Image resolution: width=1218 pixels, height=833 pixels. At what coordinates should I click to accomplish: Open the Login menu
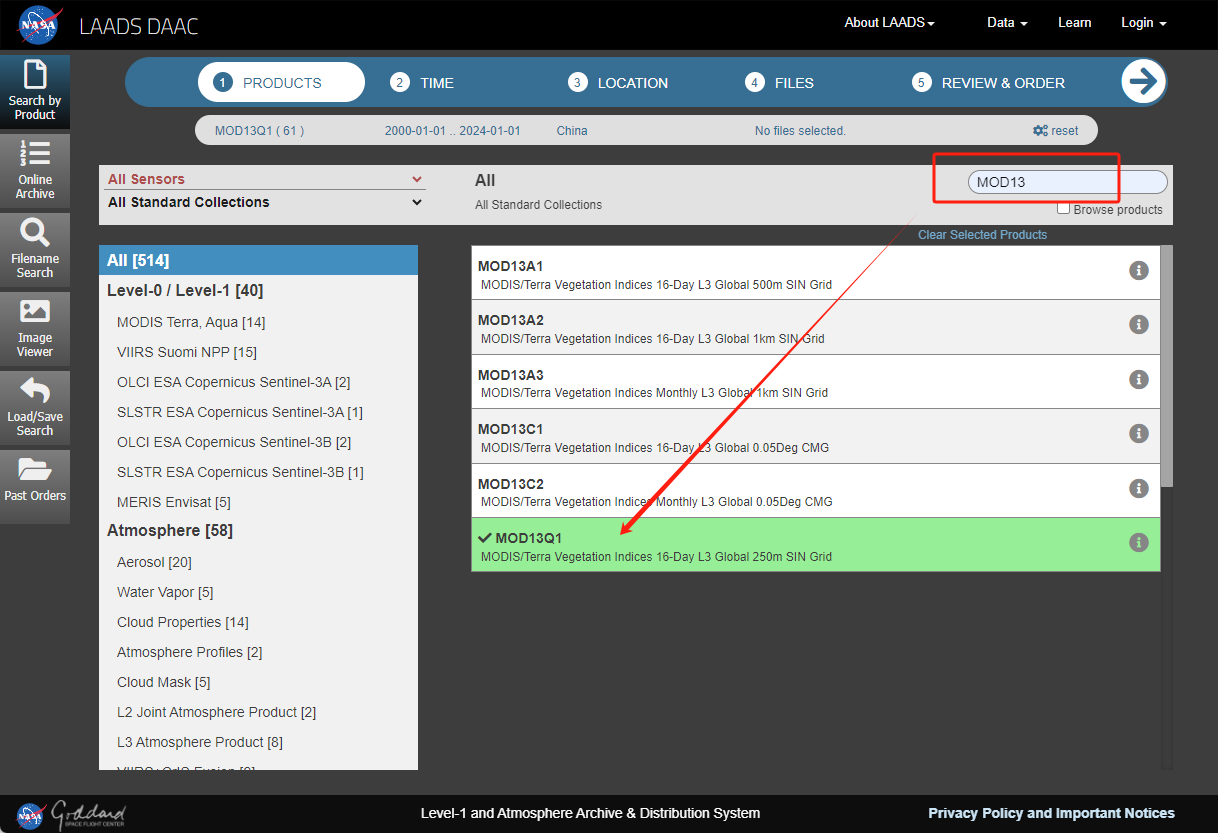tap(1144, 23)
